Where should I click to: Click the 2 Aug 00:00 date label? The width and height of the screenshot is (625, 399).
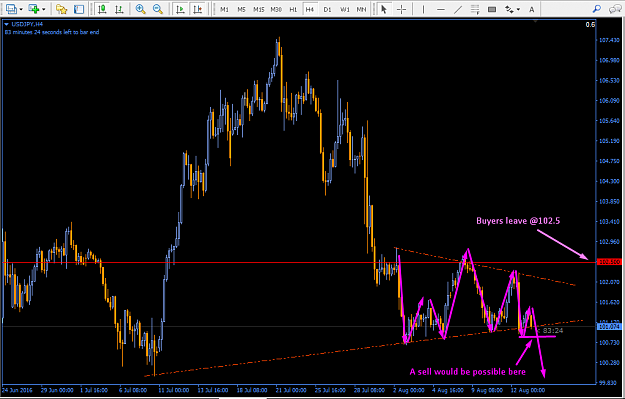point(409,390)
